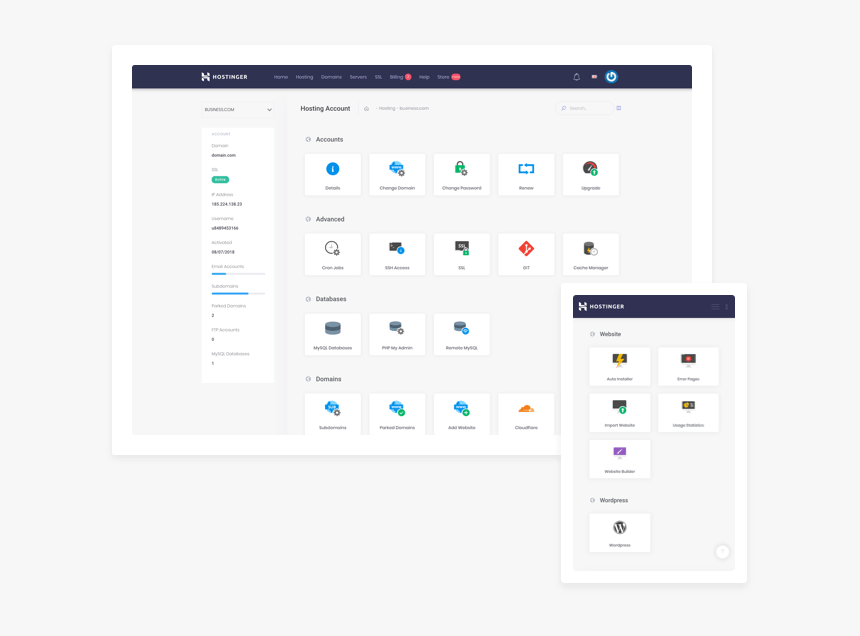Click the breadcrumb home icon
The height and width of the screenshot is (636, 860).
pos(366,109)
